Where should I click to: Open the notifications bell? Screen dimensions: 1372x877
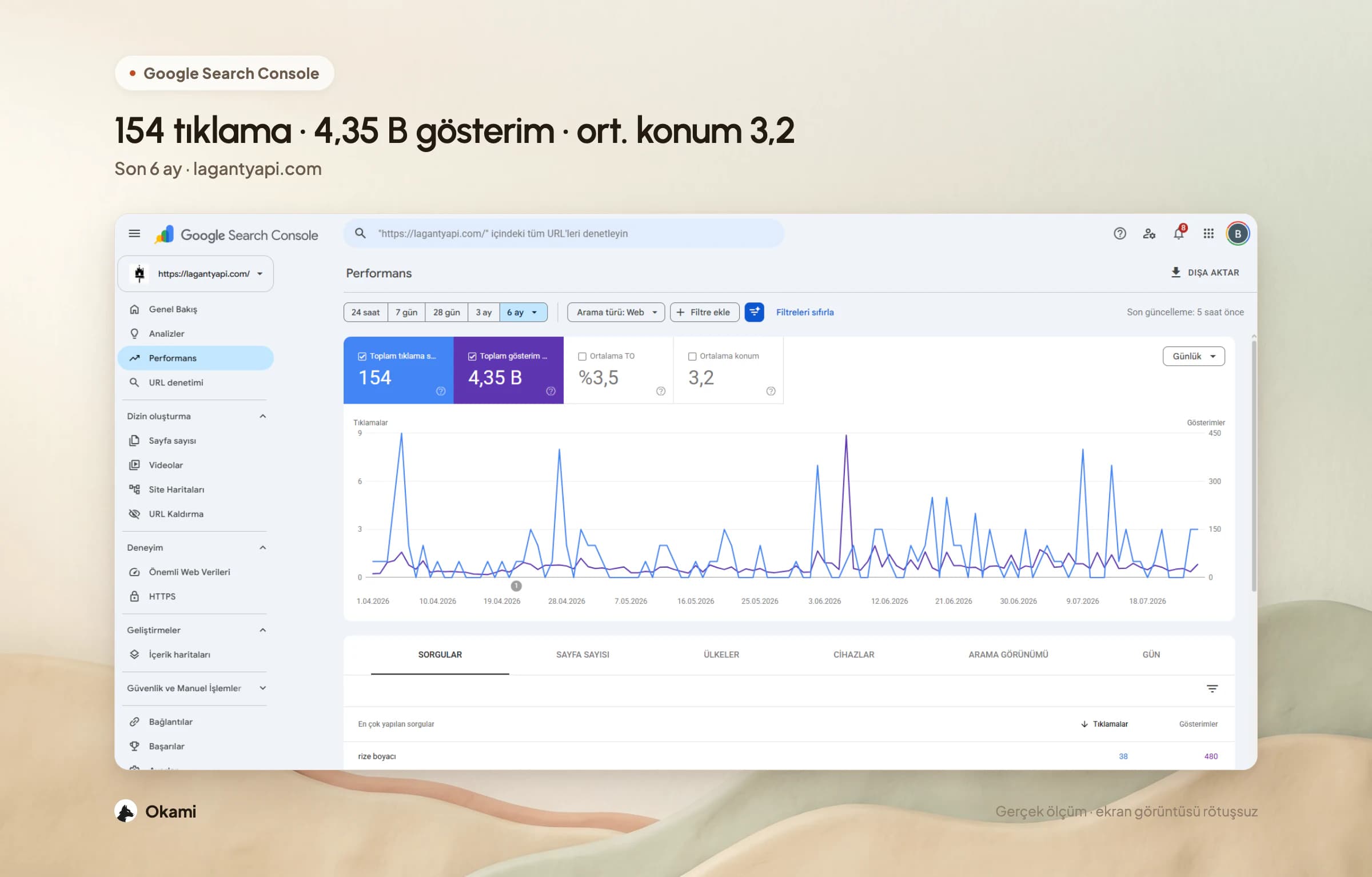point(1179,233)
